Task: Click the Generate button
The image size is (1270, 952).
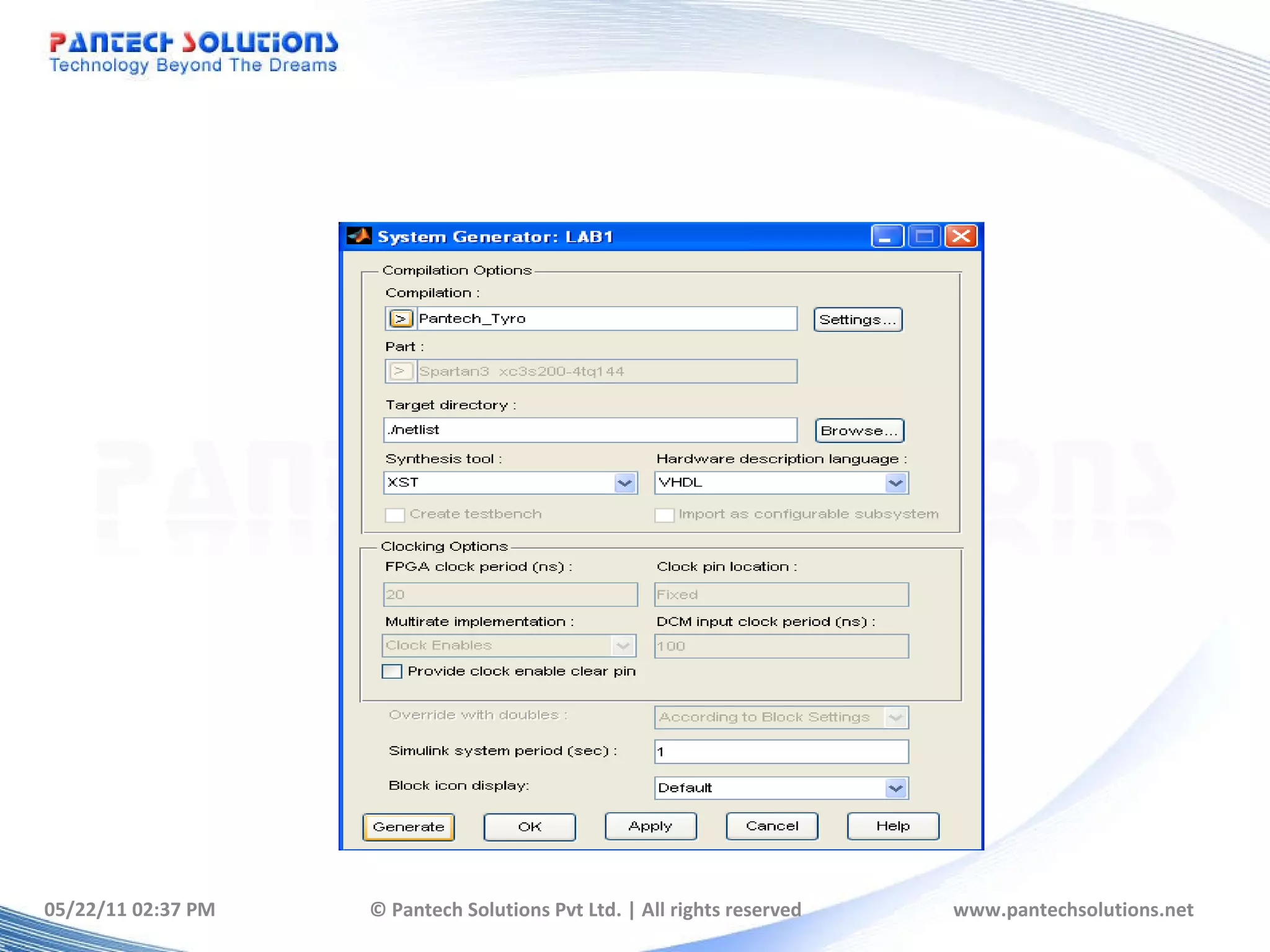Action: coord(409,827)
